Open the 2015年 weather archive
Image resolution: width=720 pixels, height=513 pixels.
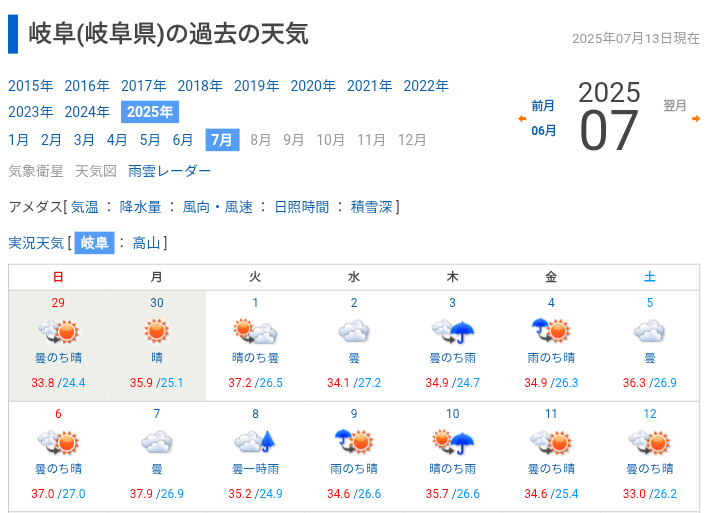pos(31,86)
